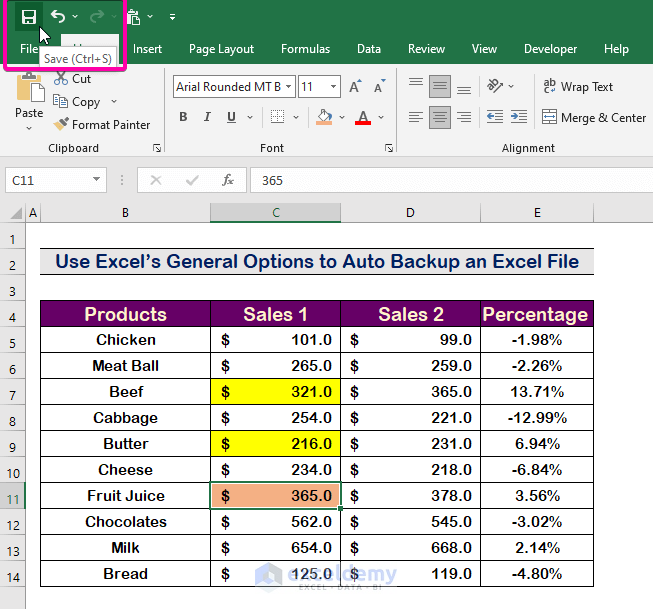Switch to the Formulas tab

point(305,49)
